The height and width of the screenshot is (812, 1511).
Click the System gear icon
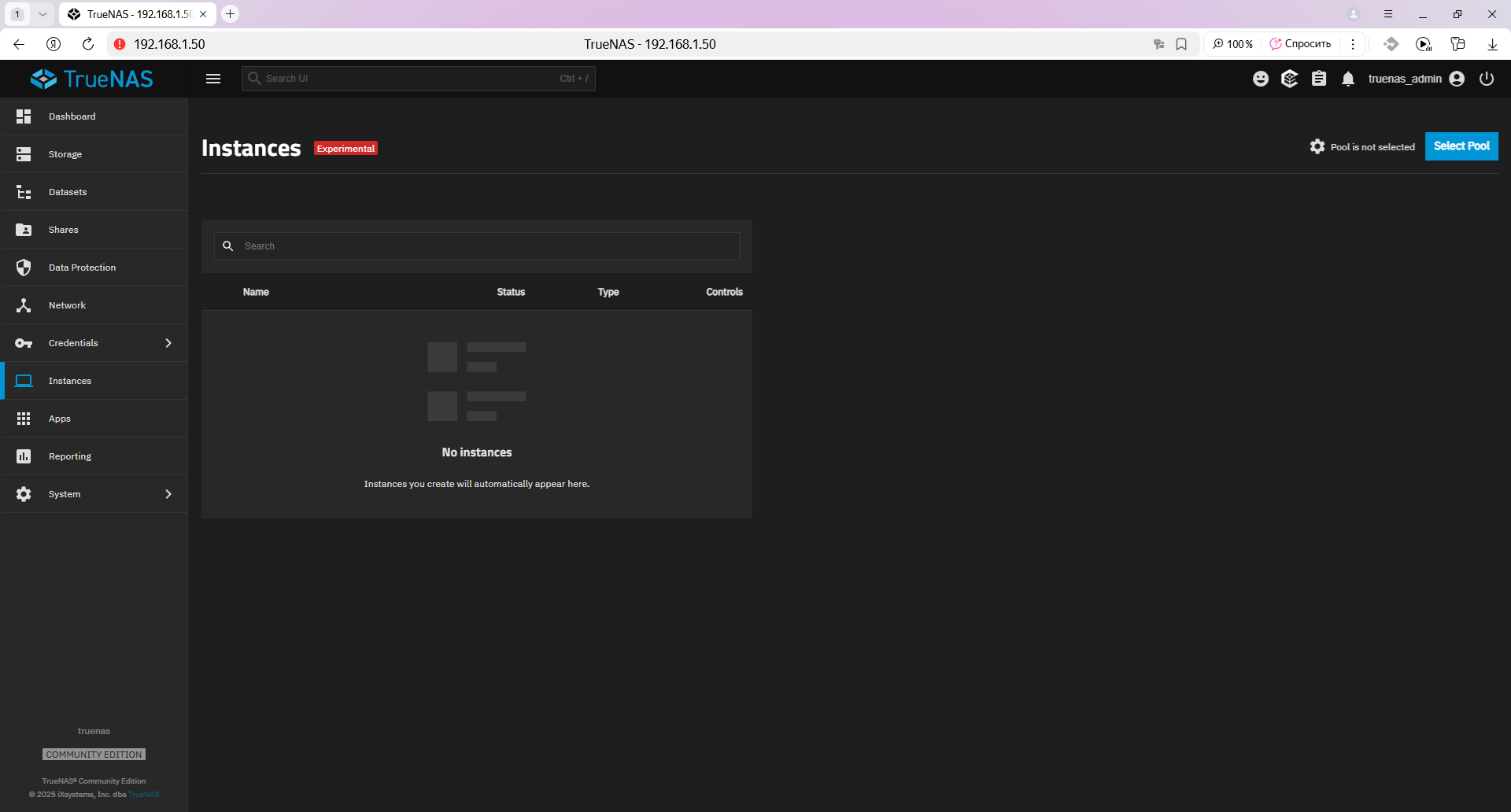click(24, 494)
